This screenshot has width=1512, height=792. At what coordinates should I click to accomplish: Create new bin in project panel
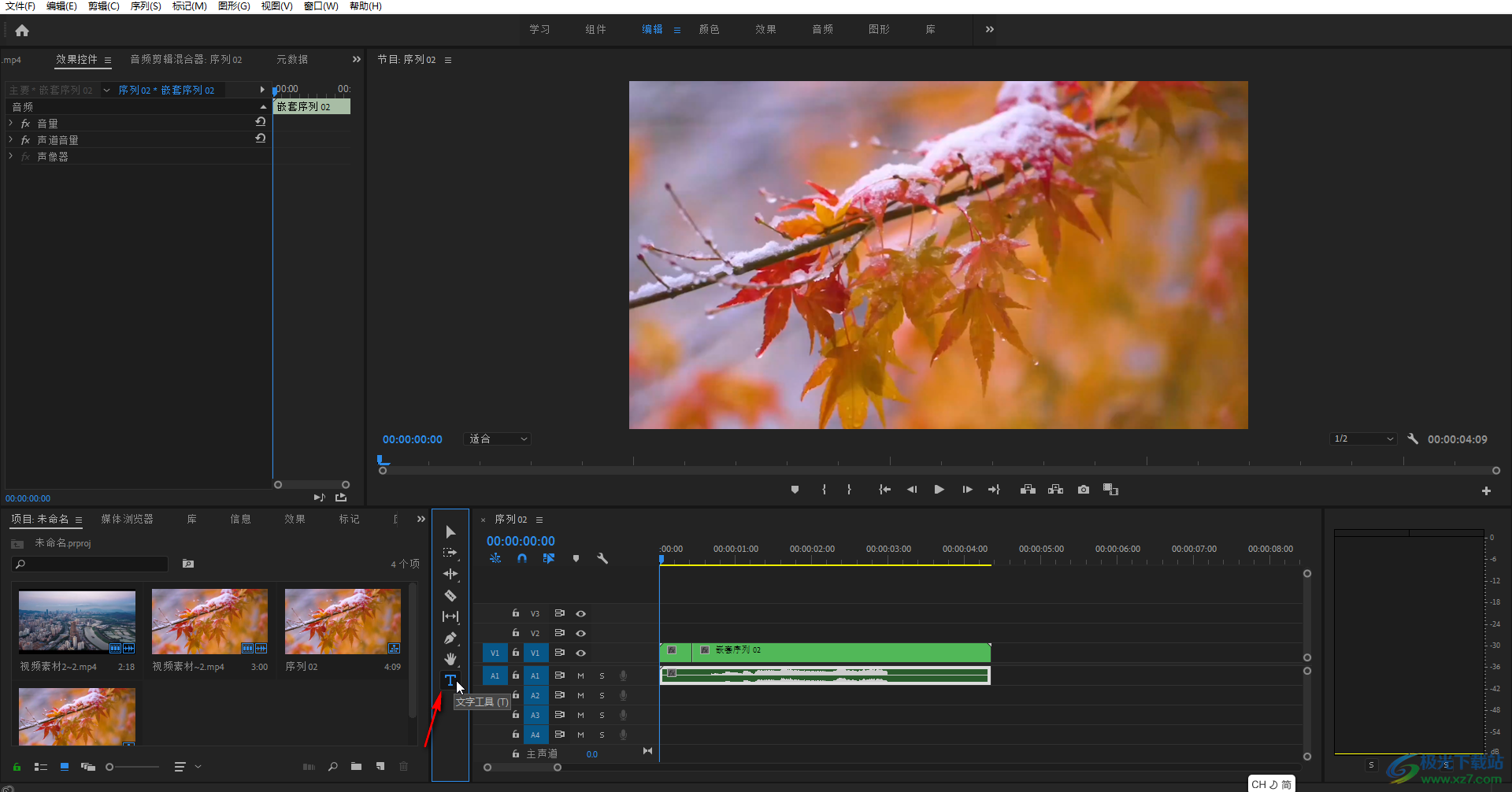click(x=357, y=766)
